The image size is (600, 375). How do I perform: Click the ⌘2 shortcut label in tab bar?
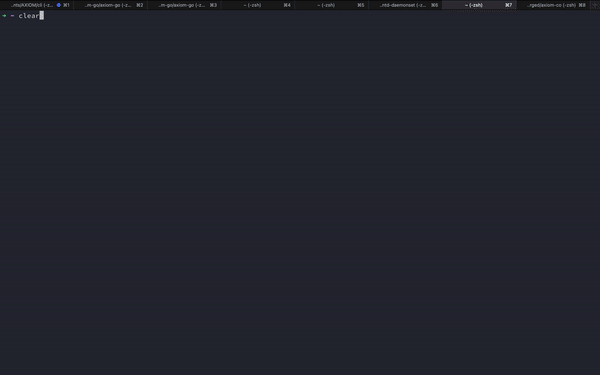(x=140, y=5)
